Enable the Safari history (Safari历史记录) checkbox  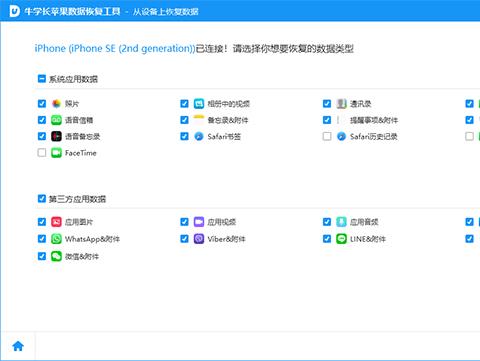(327, 136)
